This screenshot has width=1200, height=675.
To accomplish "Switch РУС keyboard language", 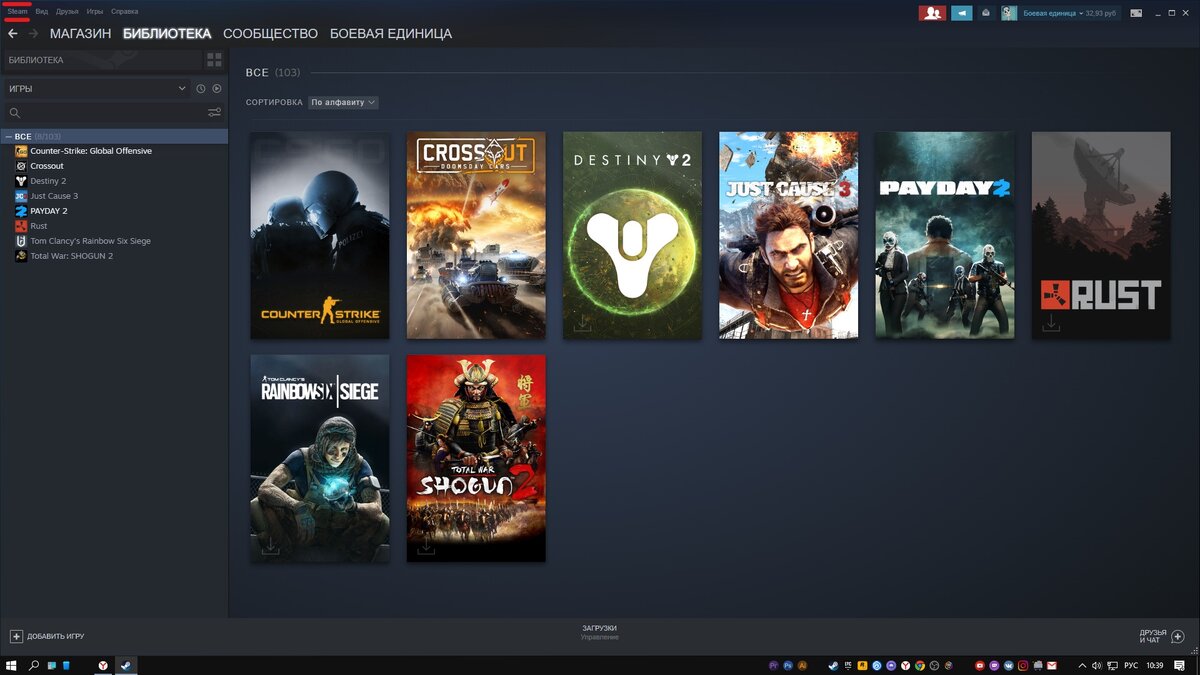I will 1131,665.
